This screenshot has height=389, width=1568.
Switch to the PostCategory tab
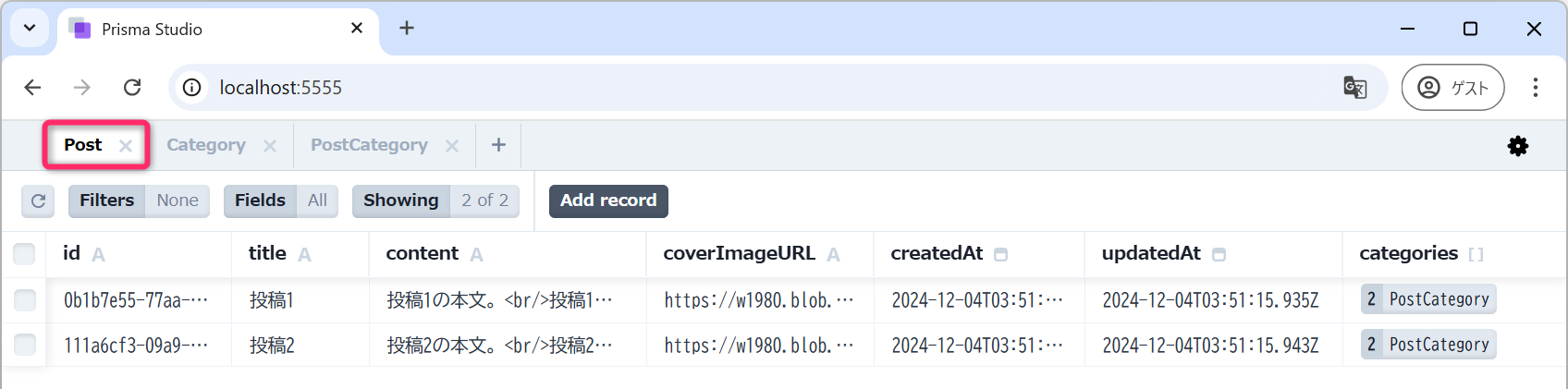point(369,145)
